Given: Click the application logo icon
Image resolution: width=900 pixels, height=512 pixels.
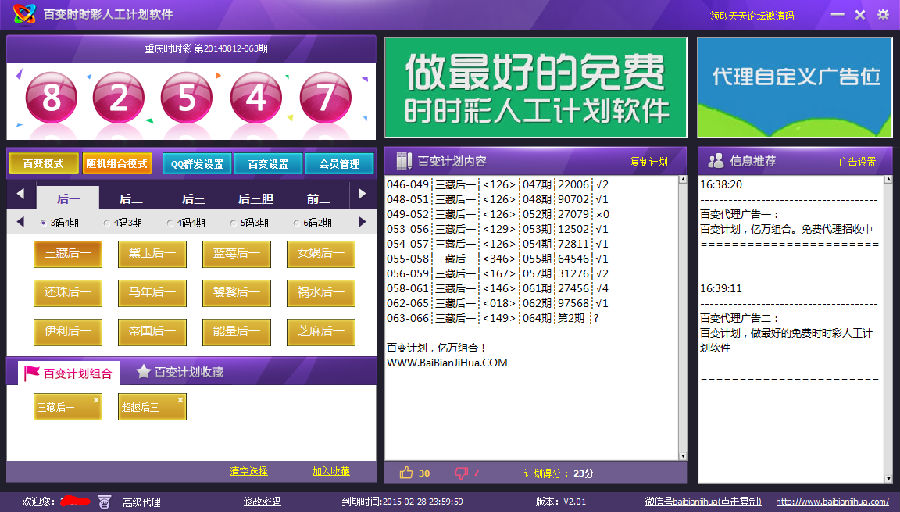Looking at the screenshot, I should coord(24,14).
